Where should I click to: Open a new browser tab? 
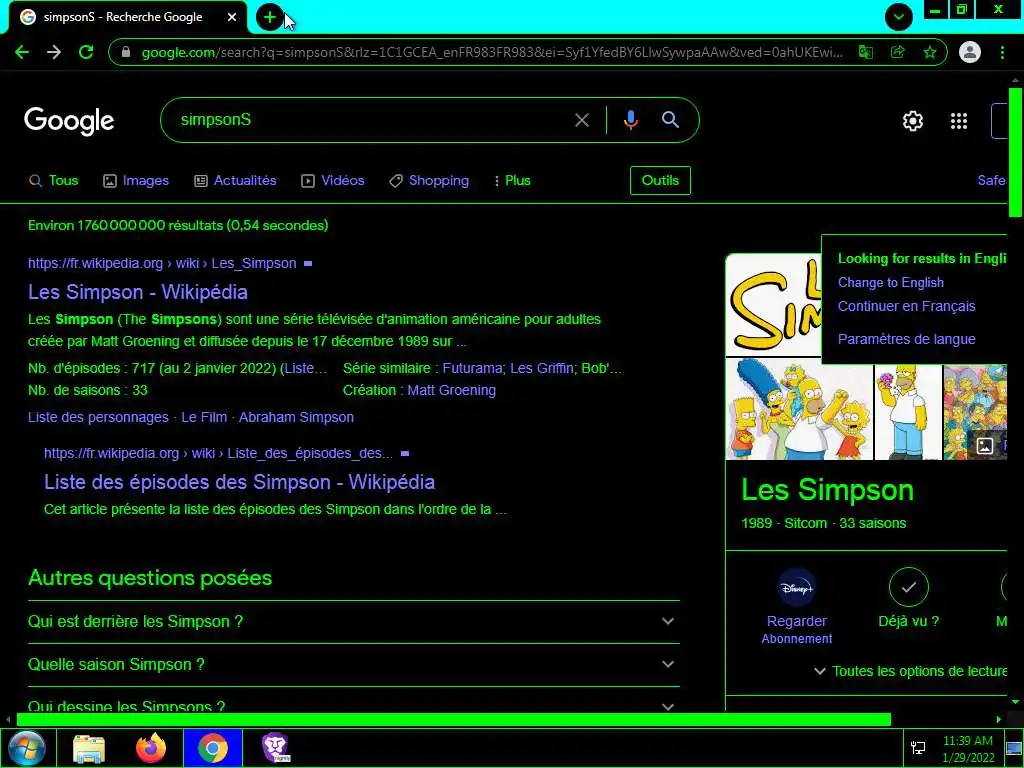coord(269,17)
